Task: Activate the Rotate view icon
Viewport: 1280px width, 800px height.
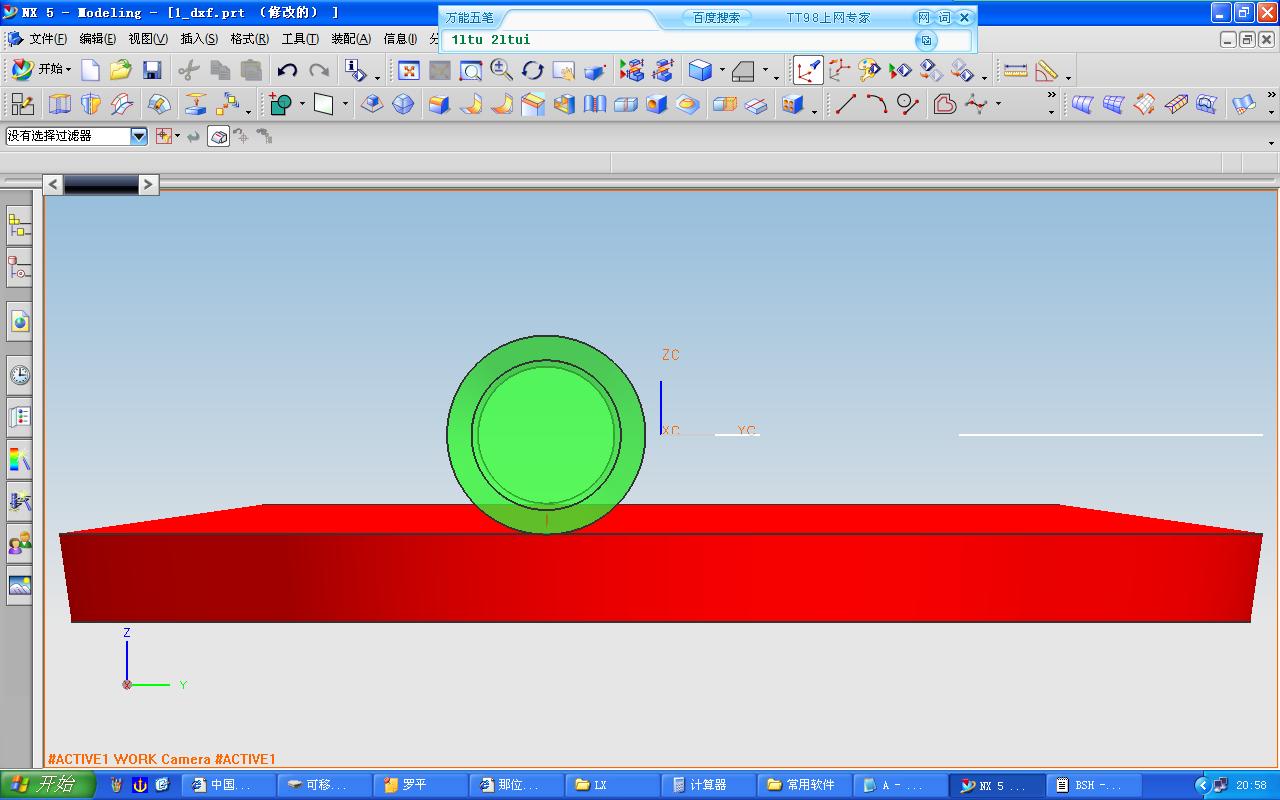Action: tap(533, 70)
